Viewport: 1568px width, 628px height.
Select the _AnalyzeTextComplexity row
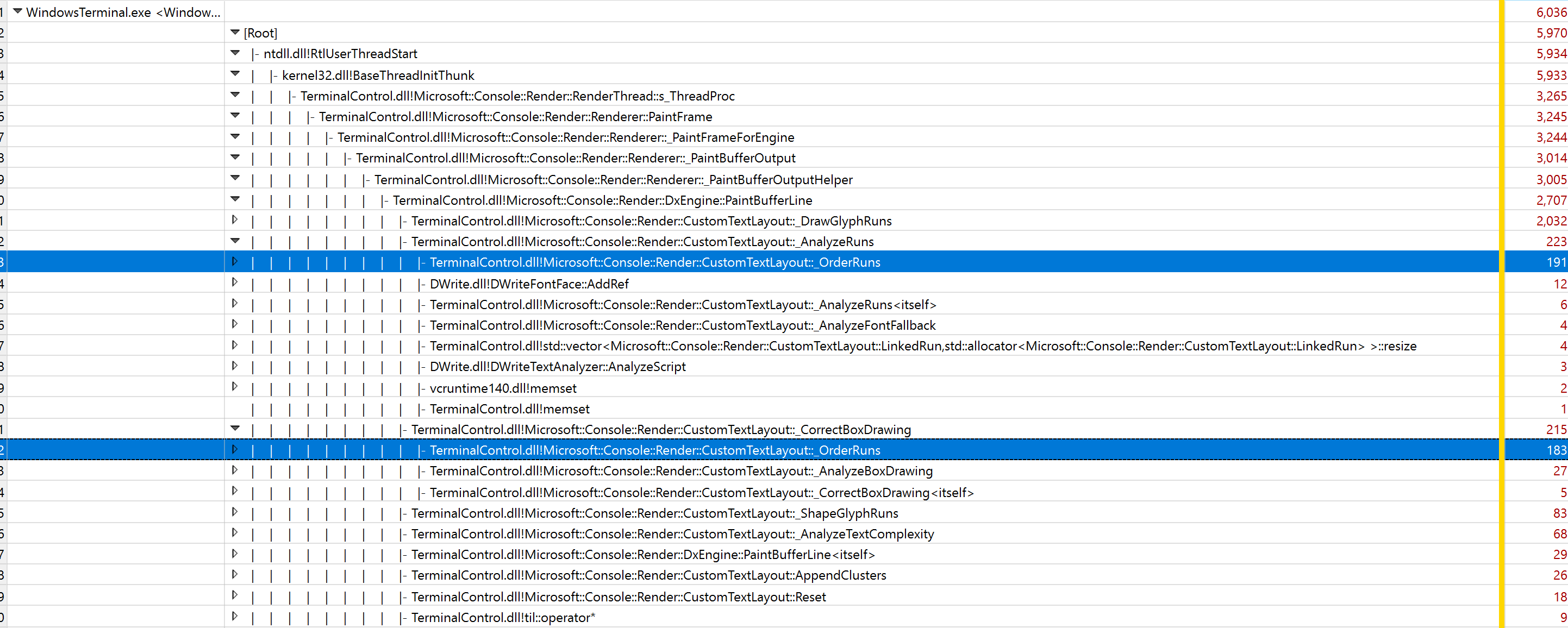click(x=672, y=533)
